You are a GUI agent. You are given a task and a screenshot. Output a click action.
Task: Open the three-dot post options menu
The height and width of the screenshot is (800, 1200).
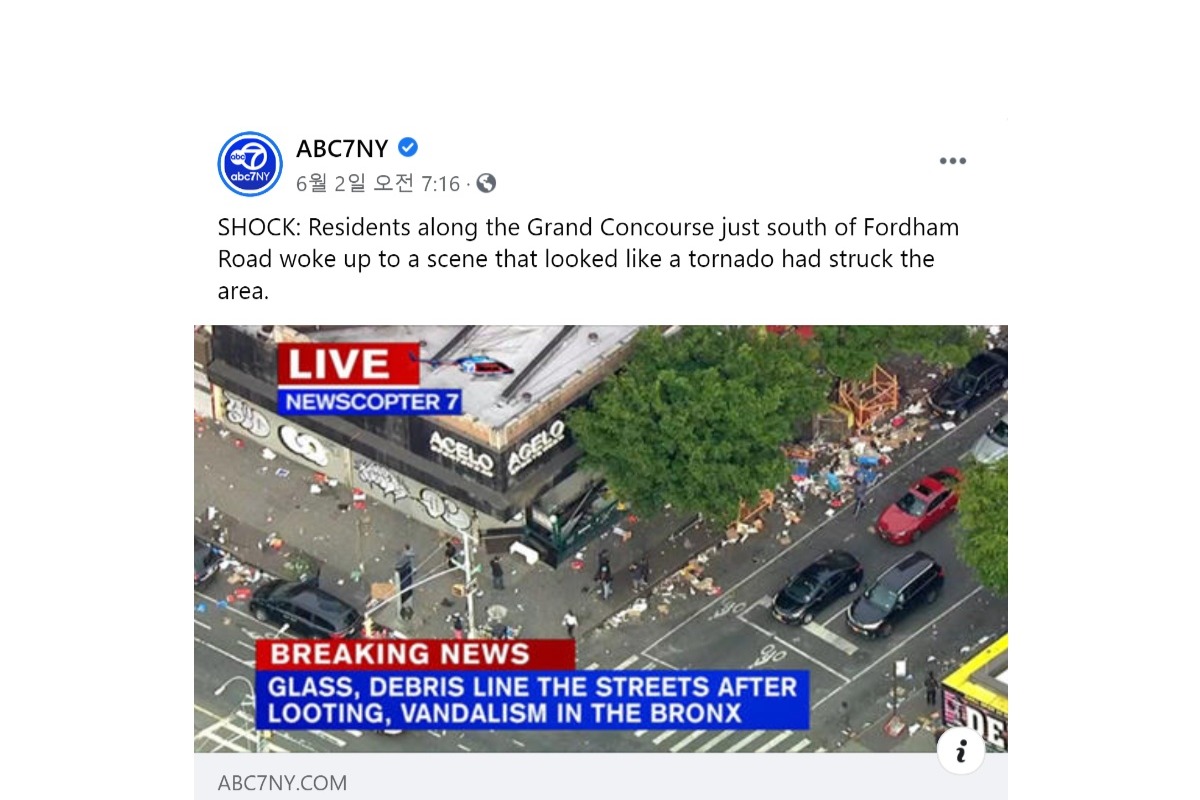pyautogui.click(x=952, y=161)
